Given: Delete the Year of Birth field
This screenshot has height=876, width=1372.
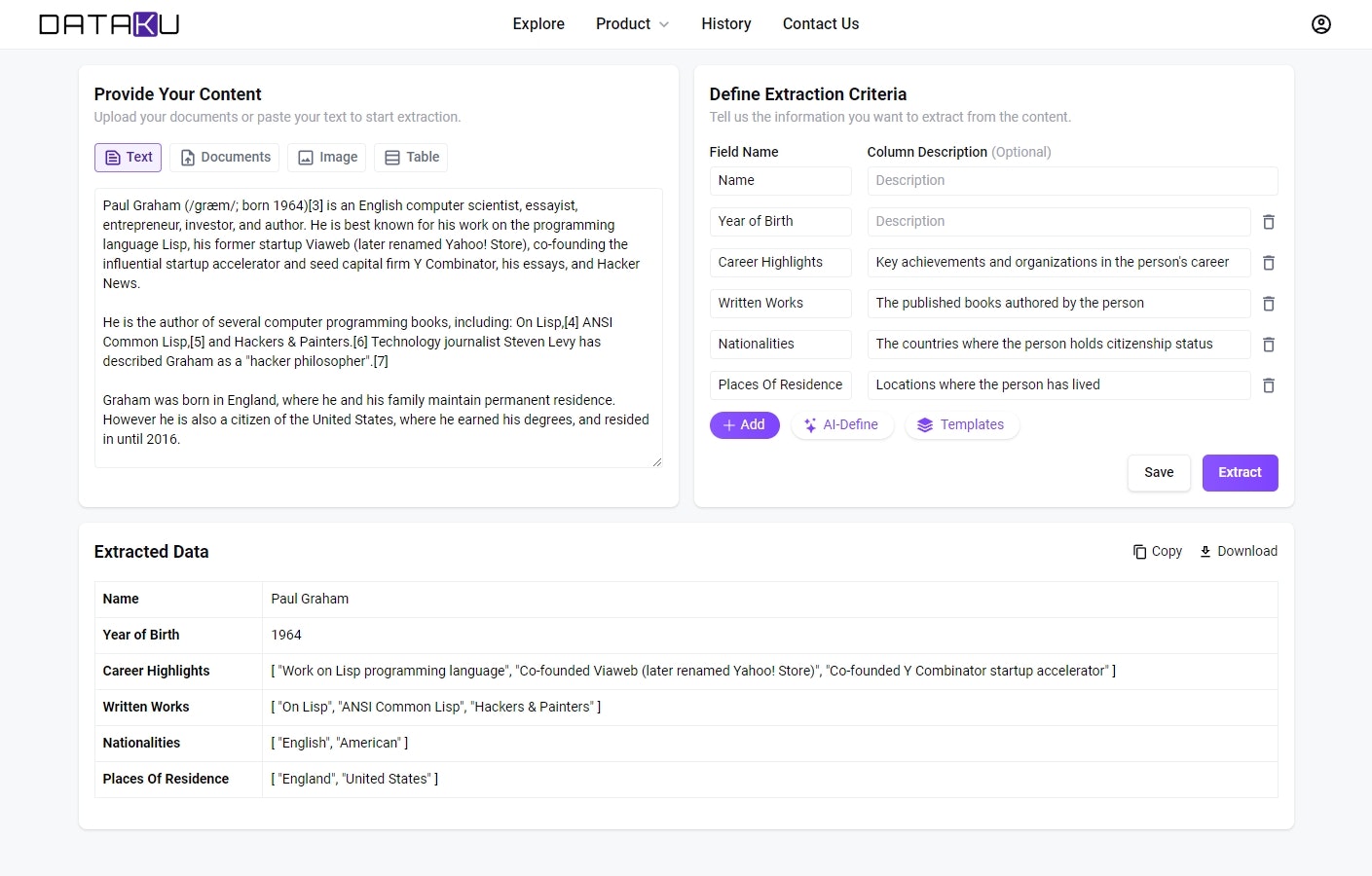Looking at the screenshot, I should coord(1268,222).
